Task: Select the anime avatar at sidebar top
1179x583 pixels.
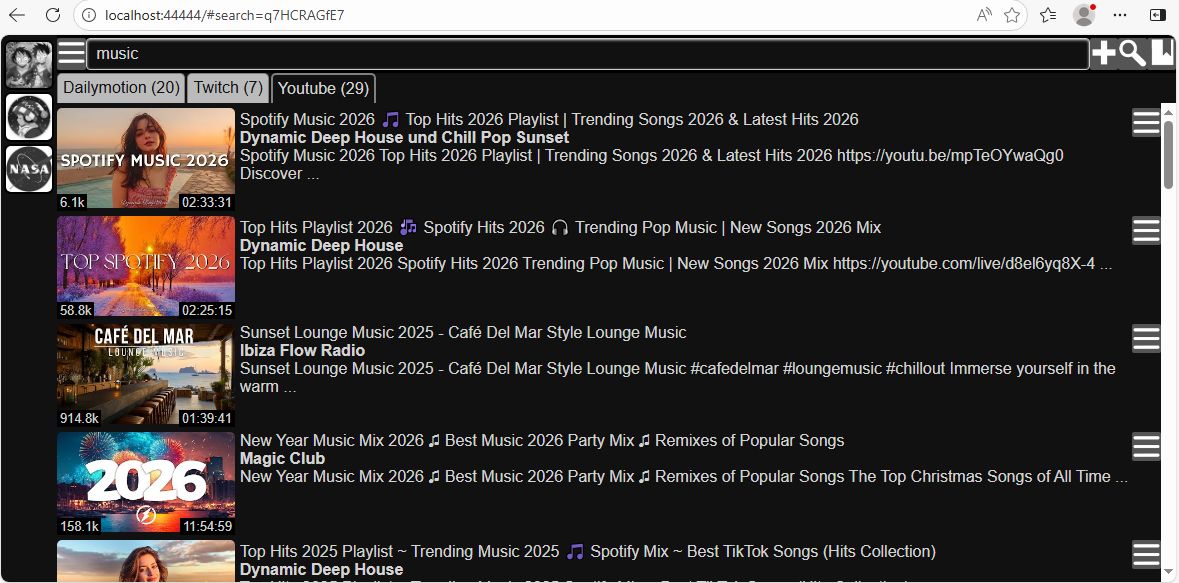Action: (x=29, y=64)
